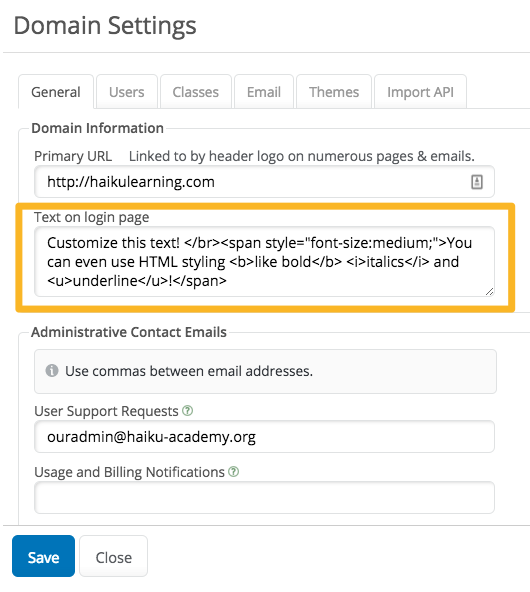Open the Import API tab
This screenshot has height=592, width=530.
(421, 92)
